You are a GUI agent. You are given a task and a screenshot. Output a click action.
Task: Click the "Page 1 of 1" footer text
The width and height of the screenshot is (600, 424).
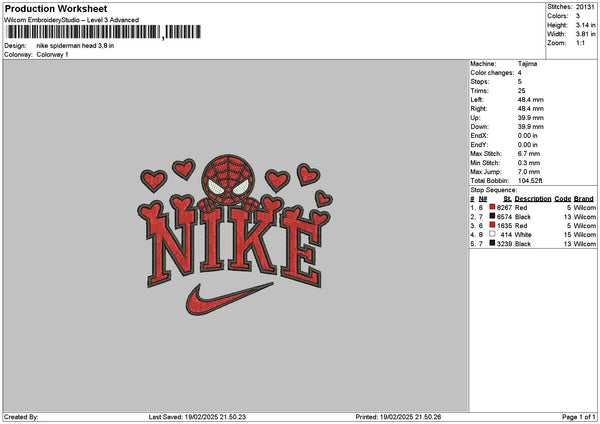click(579, 417)
